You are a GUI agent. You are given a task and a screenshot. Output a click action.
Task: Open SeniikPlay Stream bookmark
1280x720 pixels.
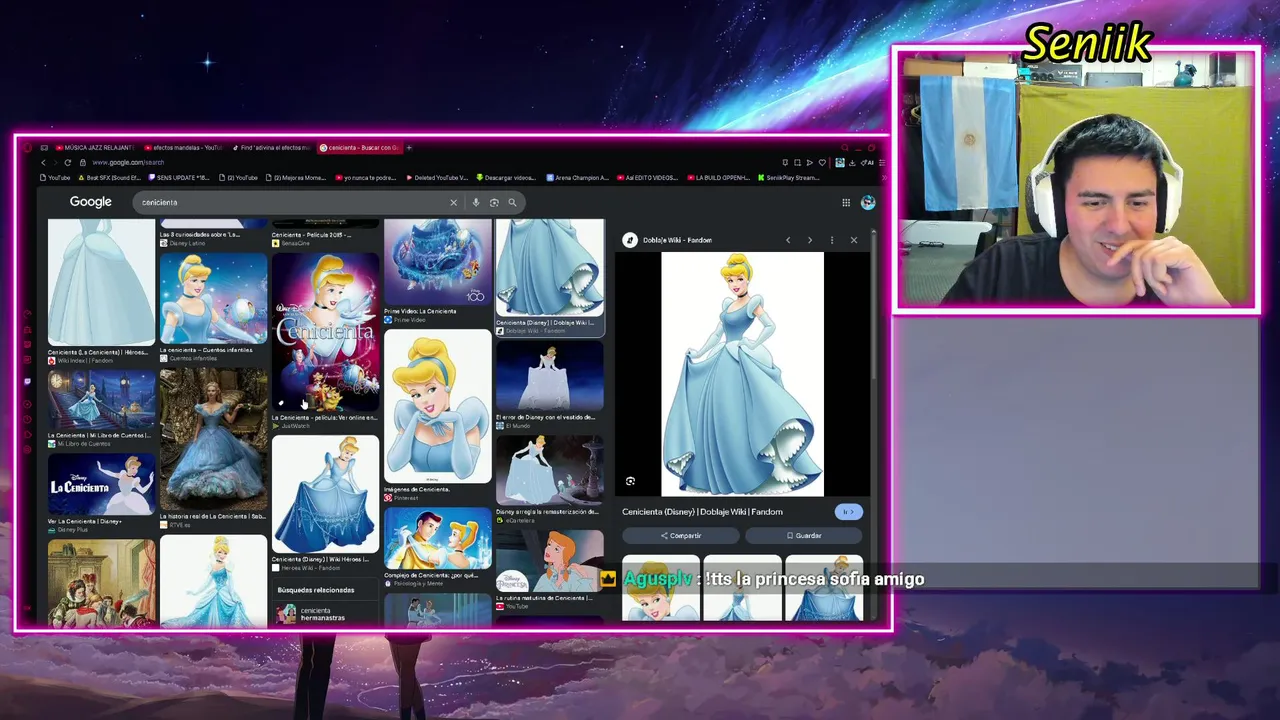(788, 178)
